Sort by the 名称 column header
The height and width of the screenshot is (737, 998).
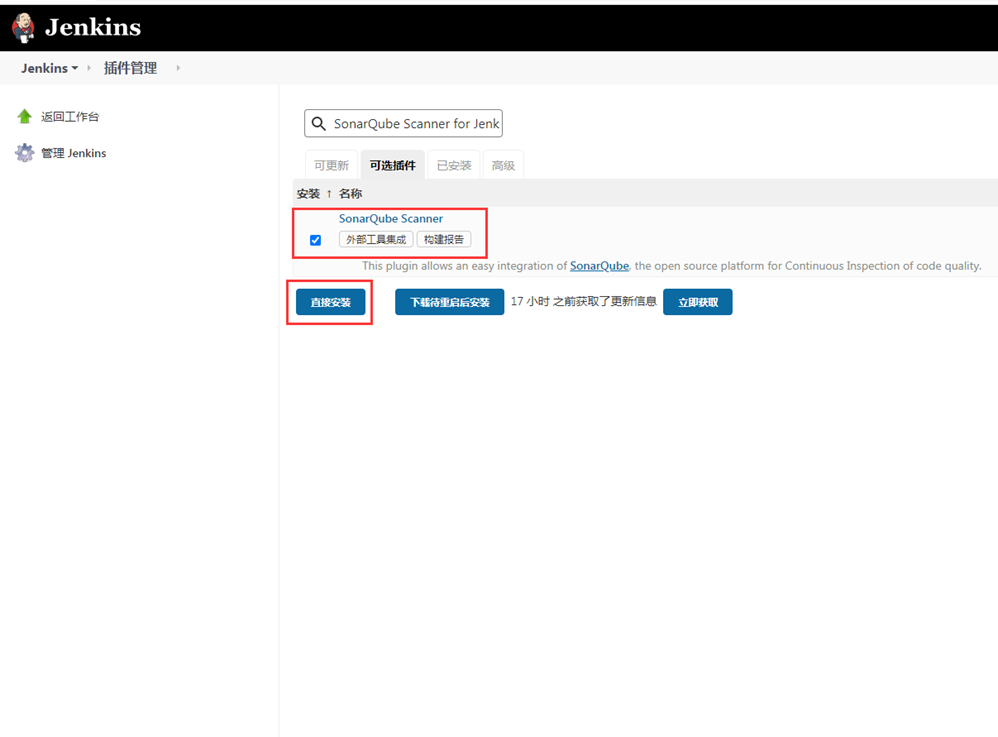[351, 193]
